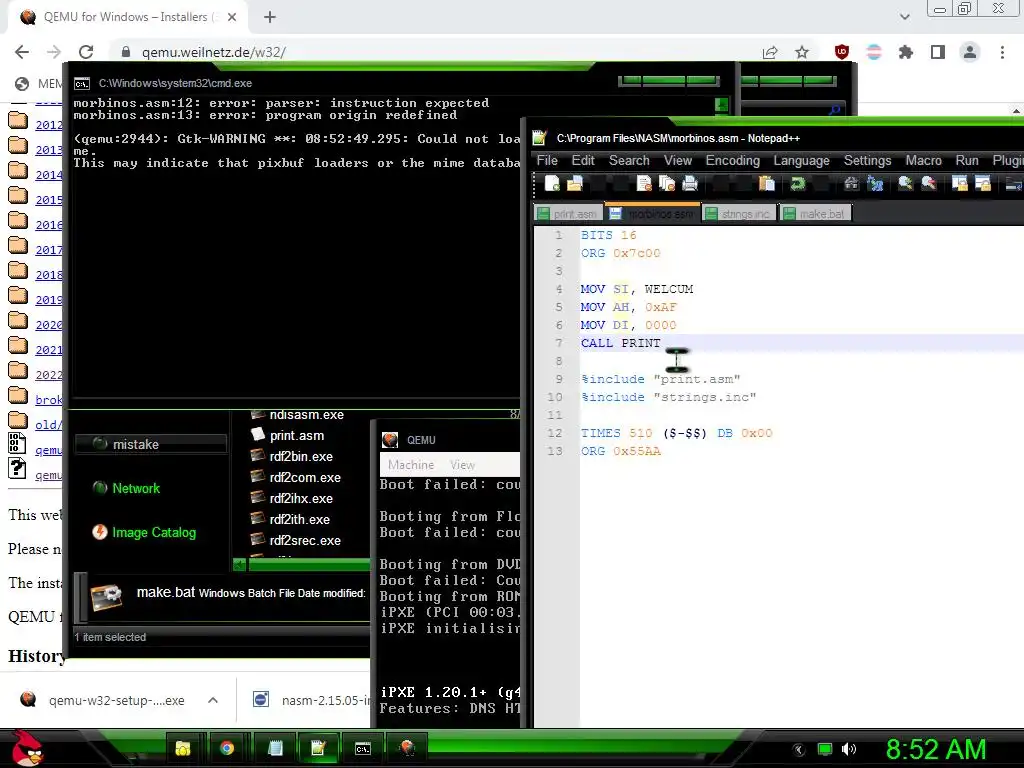The width and height of the screenshot is (1024, 768).
Task: Open the Machine menu in QEMU window
Action: click(x=411, y=465)
